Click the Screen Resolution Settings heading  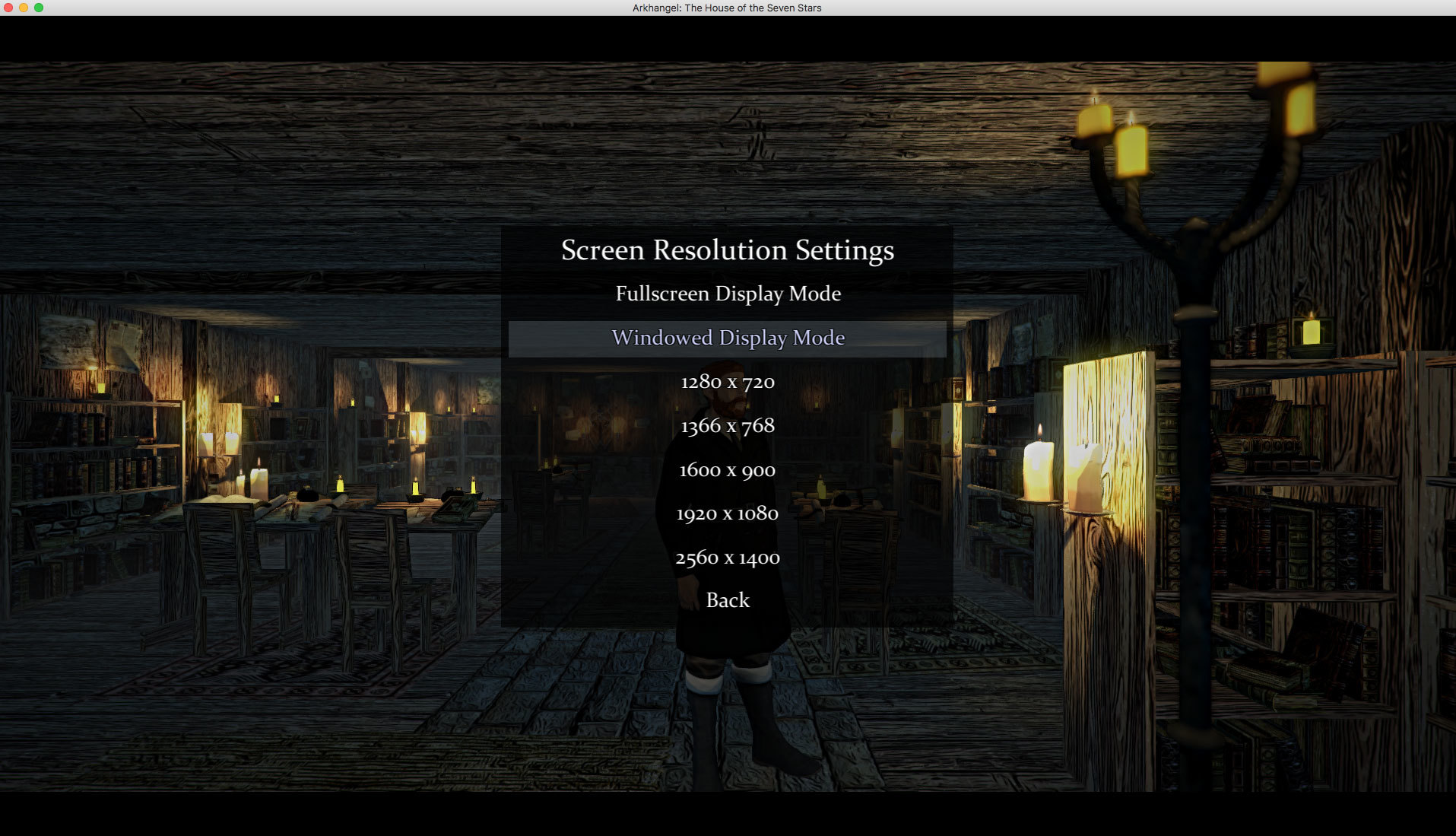[728, 250]
